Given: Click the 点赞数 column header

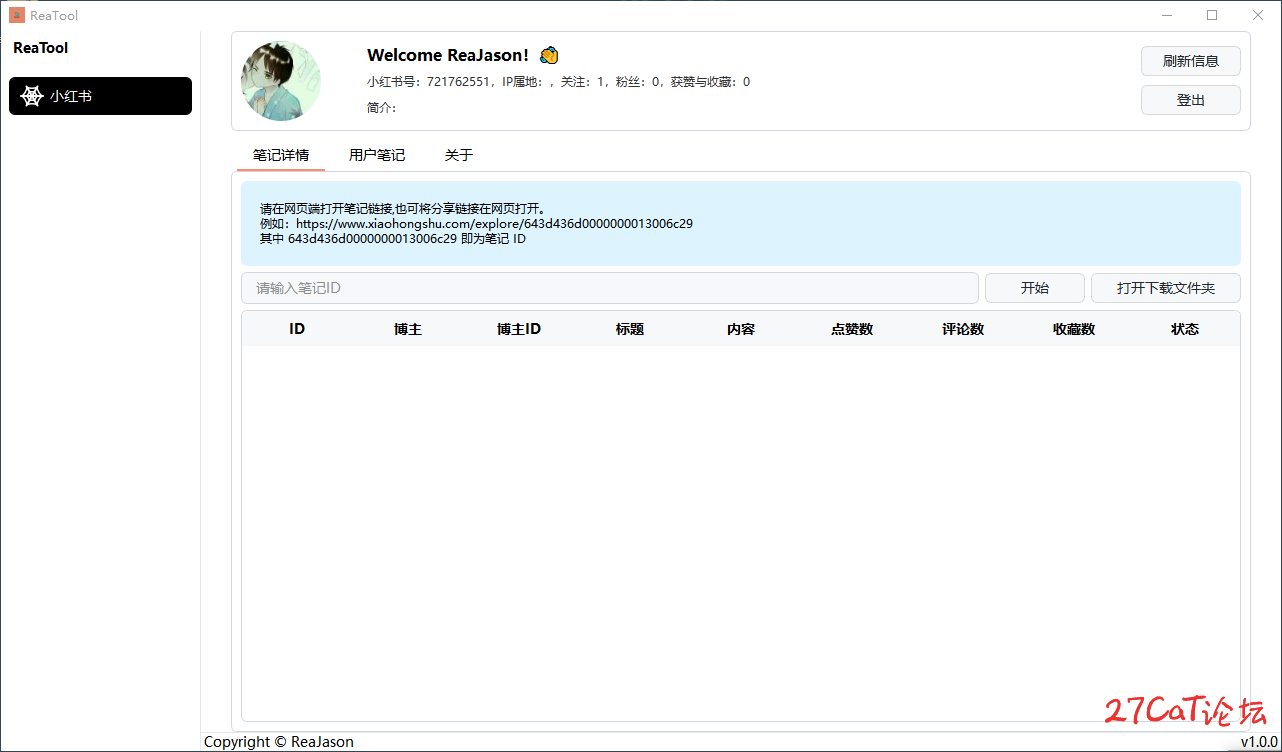Looking at the screenshot, I should (x=852, y=329).
